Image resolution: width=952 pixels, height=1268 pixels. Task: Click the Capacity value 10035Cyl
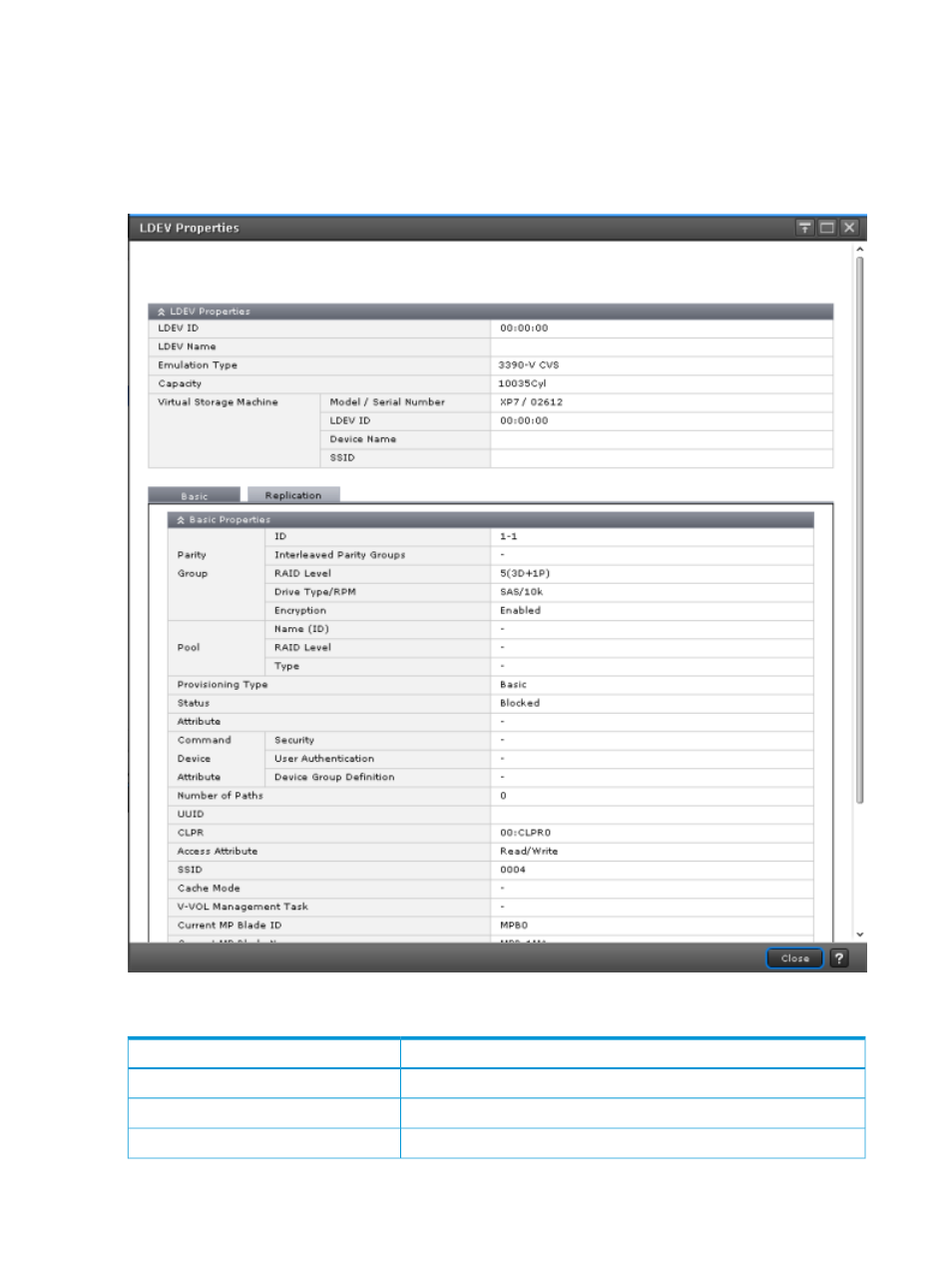tap(523, 383)
